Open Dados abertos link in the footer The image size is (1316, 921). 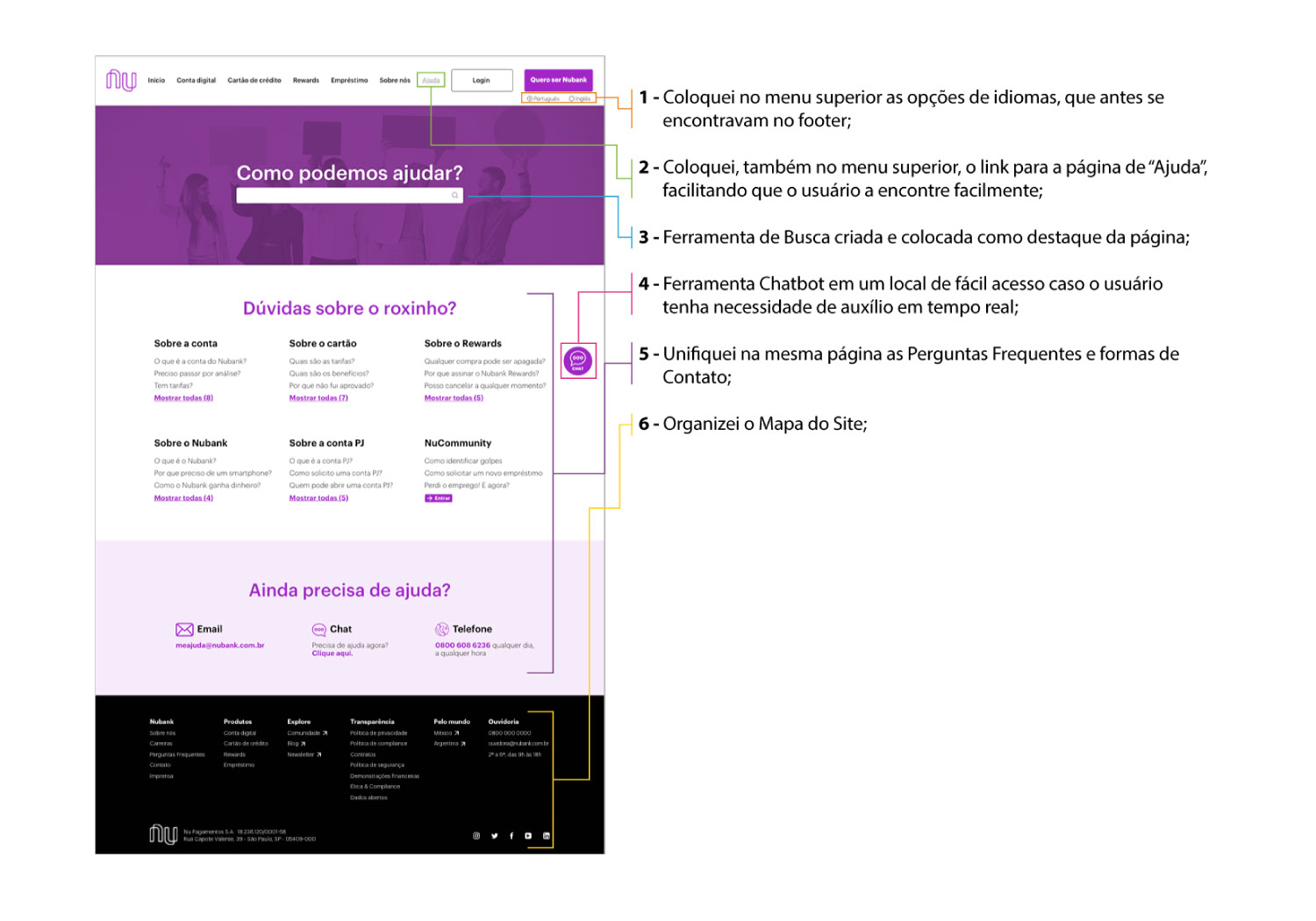click(x=368, y=798)
